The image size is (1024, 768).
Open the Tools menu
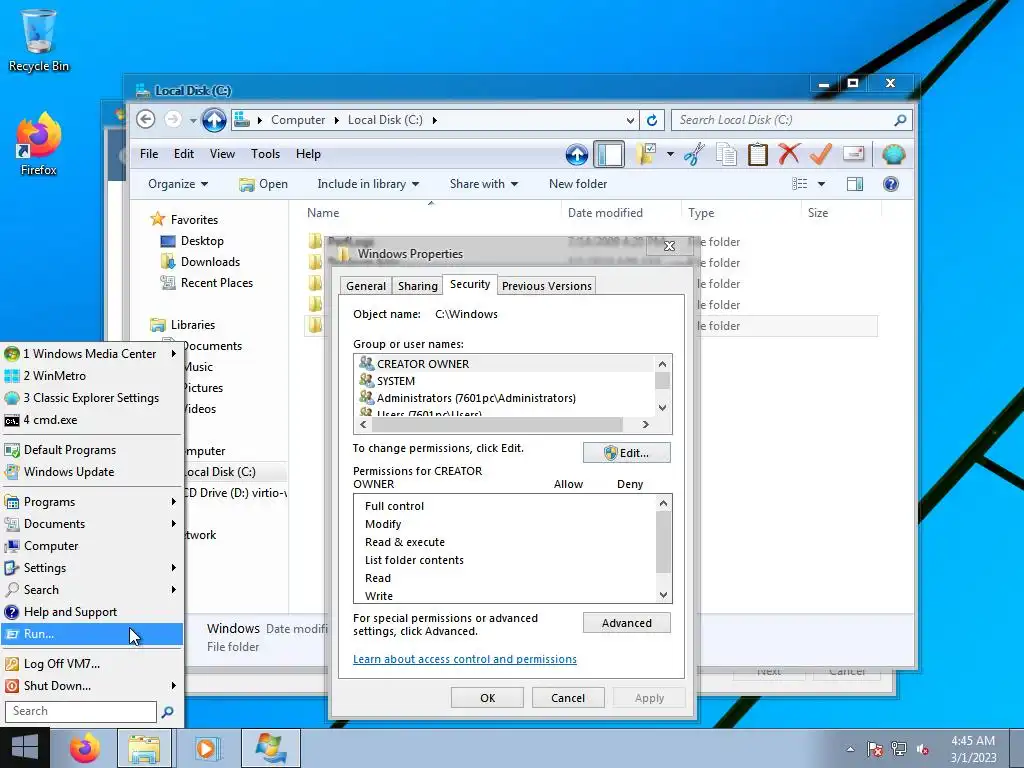point(265,154)
